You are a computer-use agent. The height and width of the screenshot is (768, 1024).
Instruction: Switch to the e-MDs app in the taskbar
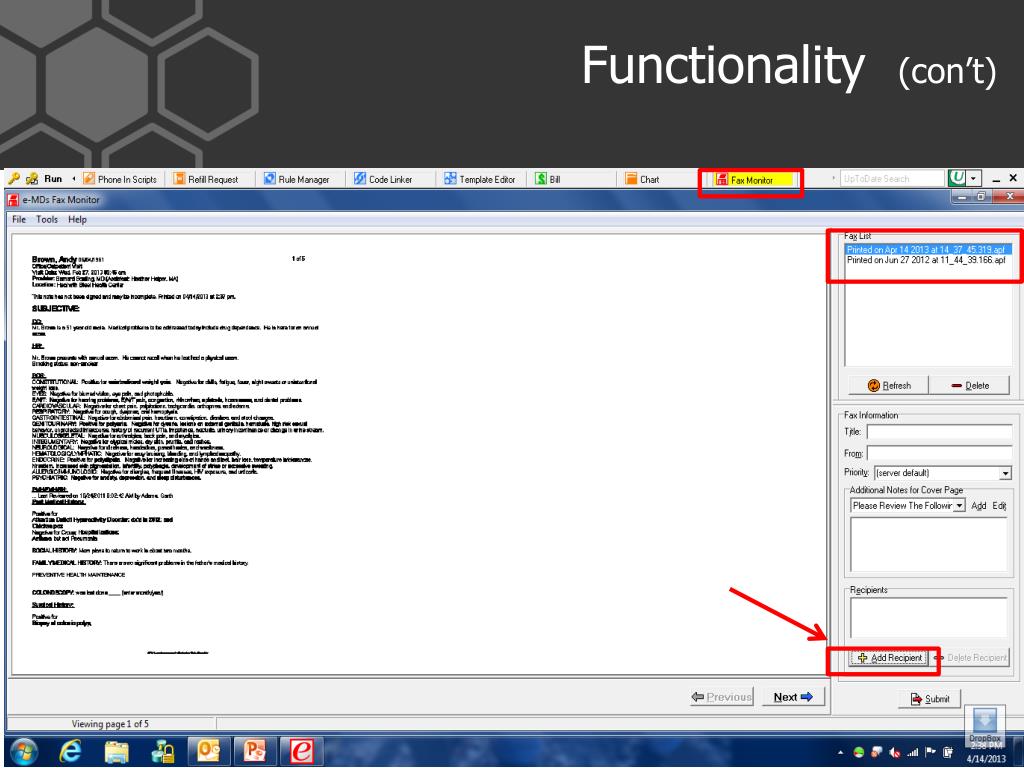click(300, 751)
